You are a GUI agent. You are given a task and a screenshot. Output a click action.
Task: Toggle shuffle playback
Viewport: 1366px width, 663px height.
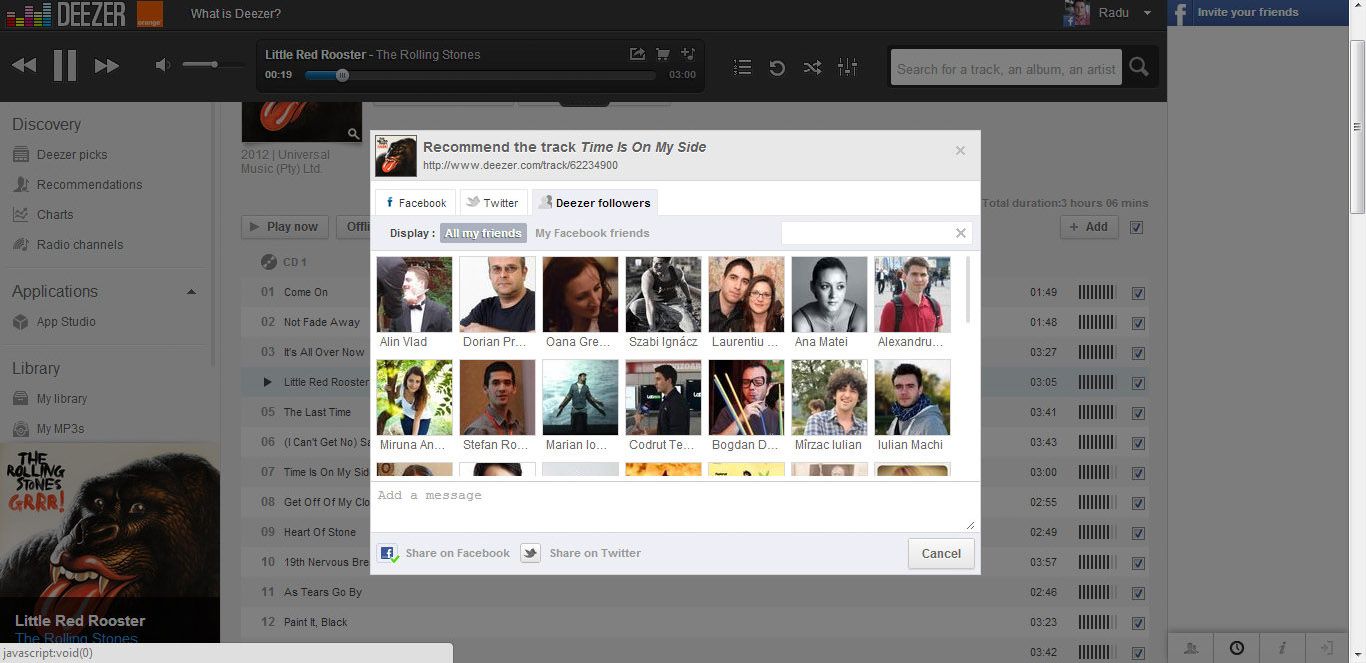click(812, 67)
